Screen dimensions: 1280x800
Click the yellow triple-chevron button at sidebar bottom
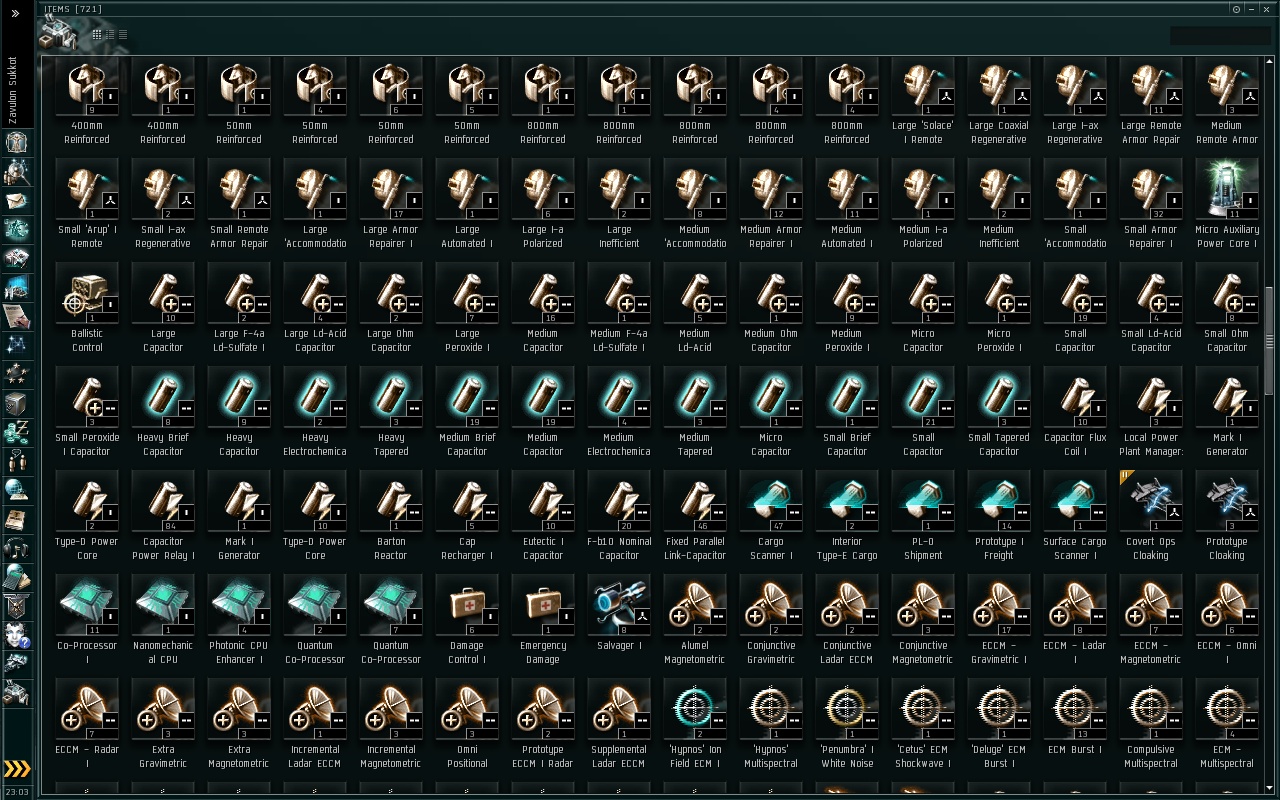pos(17,769)
